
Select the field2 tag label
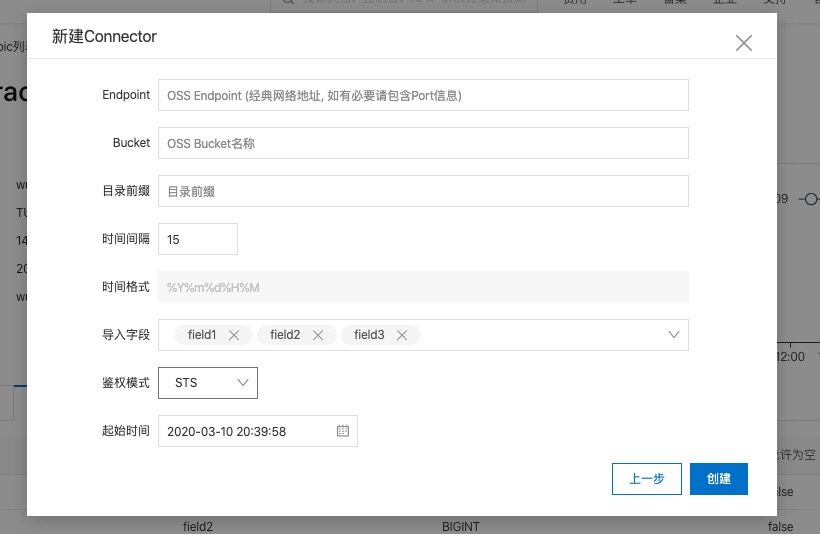[285, 335]
